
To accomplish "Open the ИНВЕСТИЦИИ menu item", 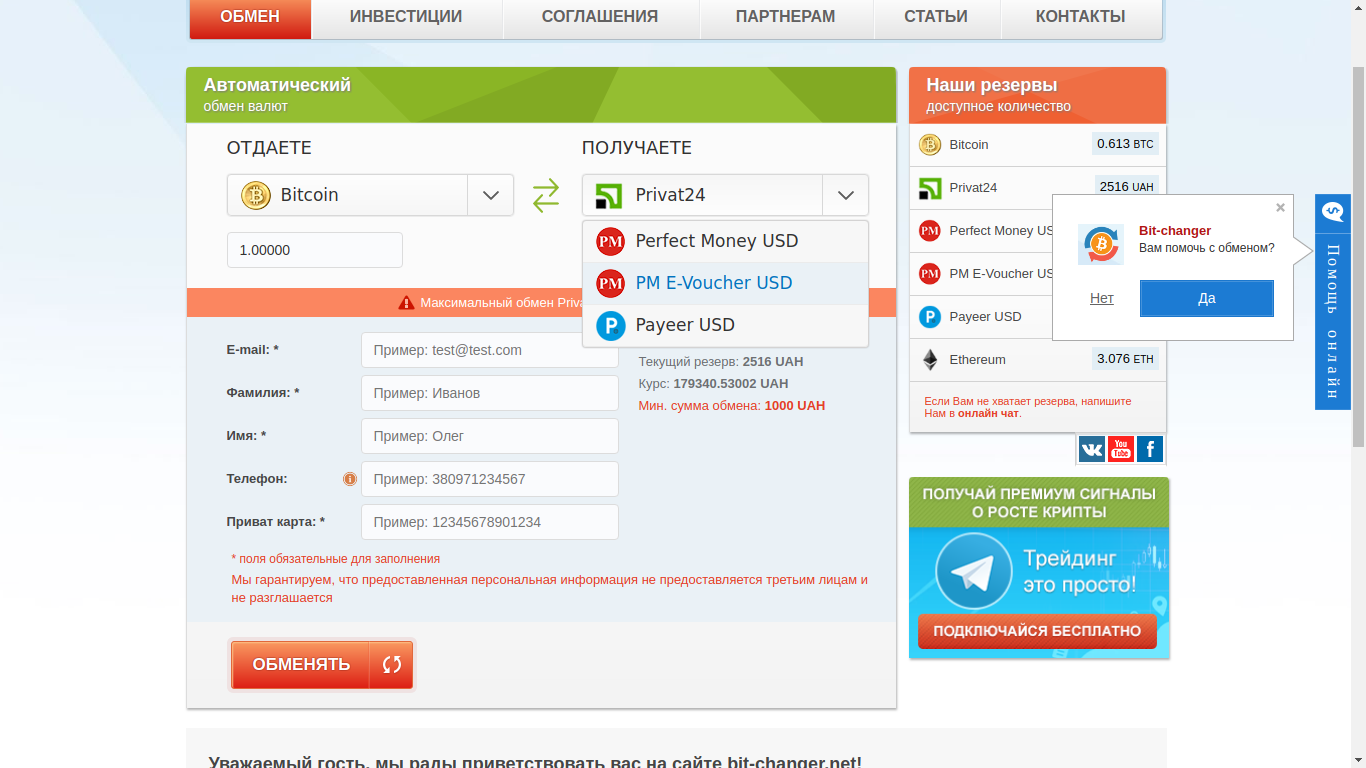I will point(406,18).
